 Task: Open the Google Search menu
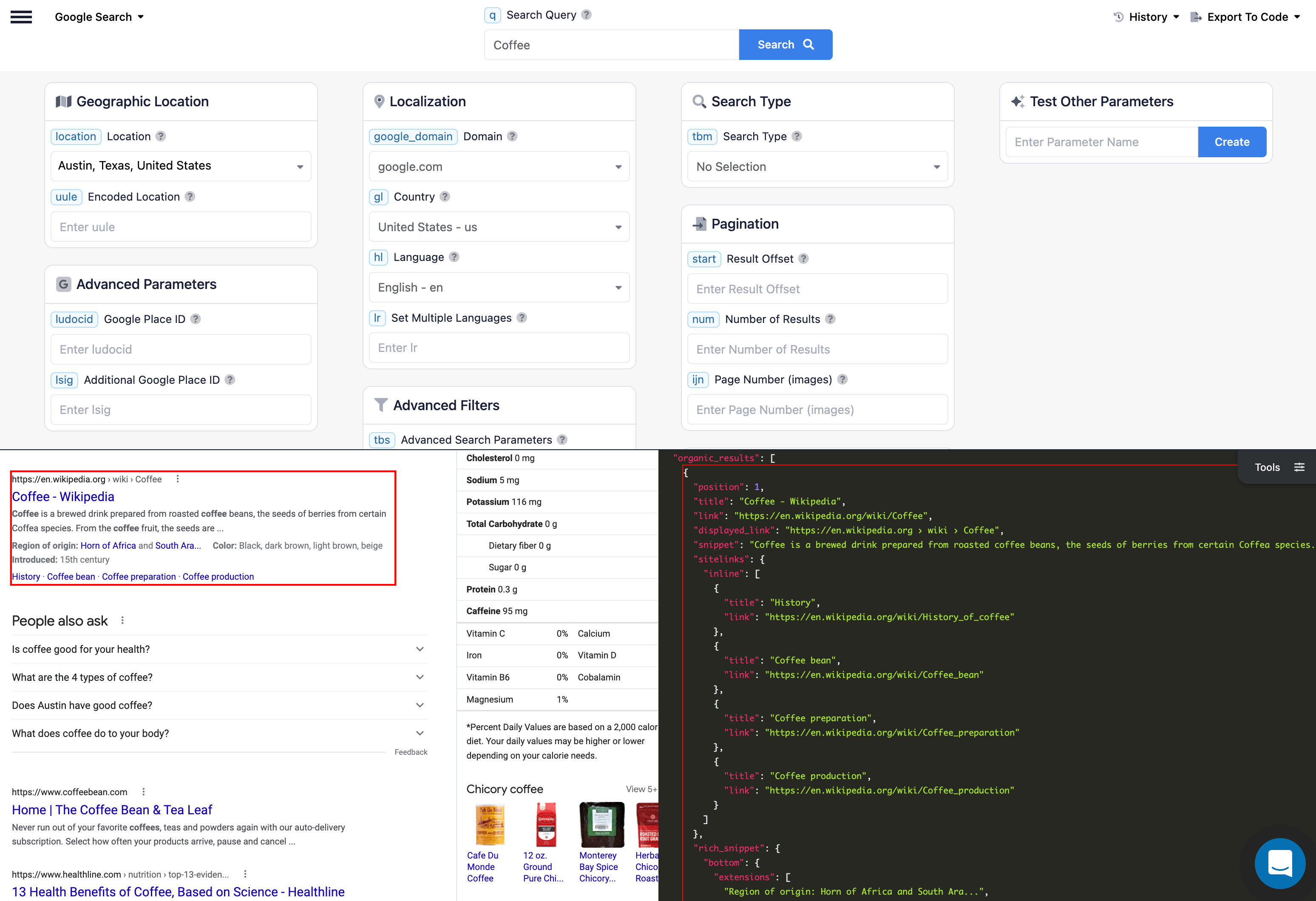click(x=99, y=17)
